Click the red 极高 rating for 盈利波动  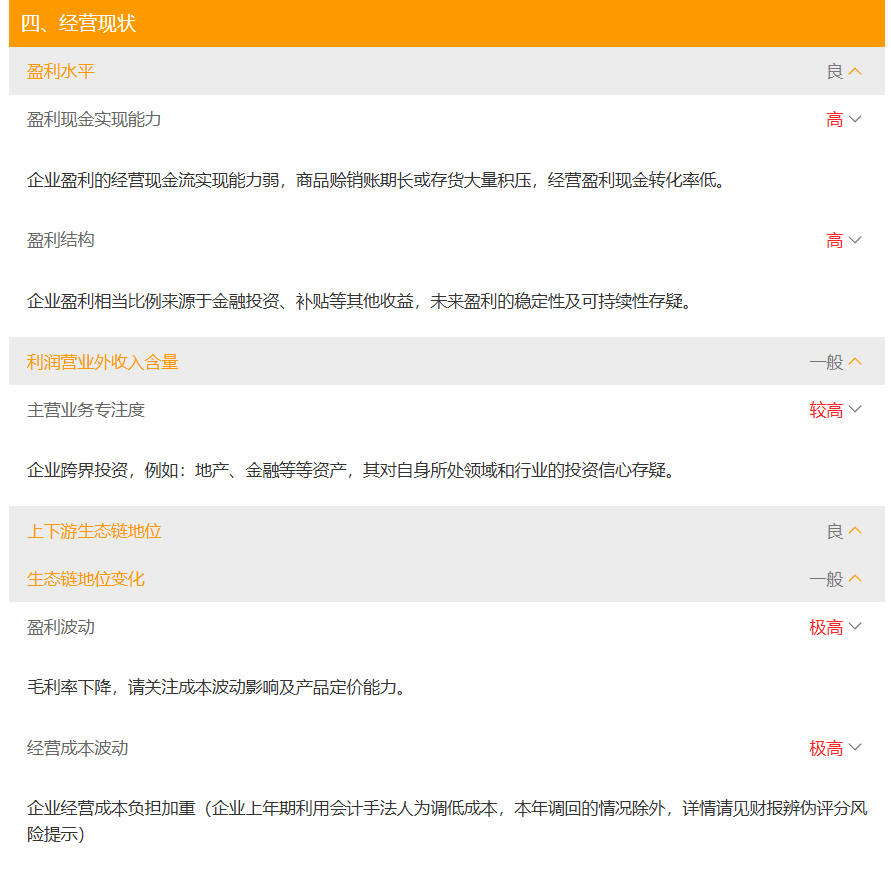tap(826, 627)
